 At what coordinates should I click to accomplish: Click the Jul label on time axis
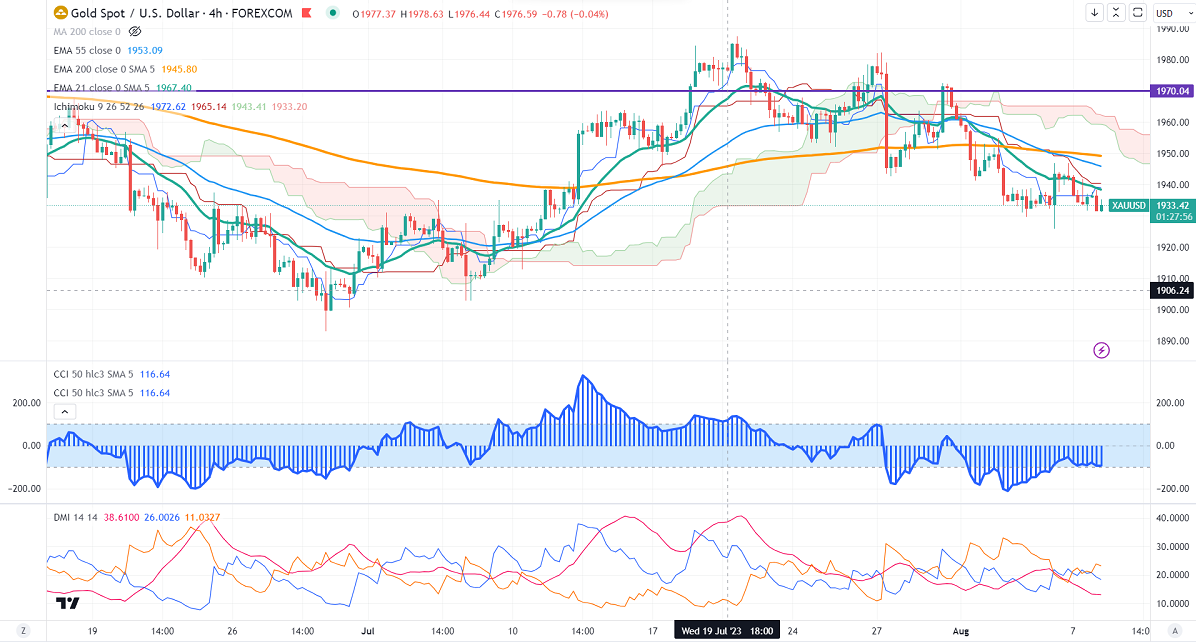[368, 631]
